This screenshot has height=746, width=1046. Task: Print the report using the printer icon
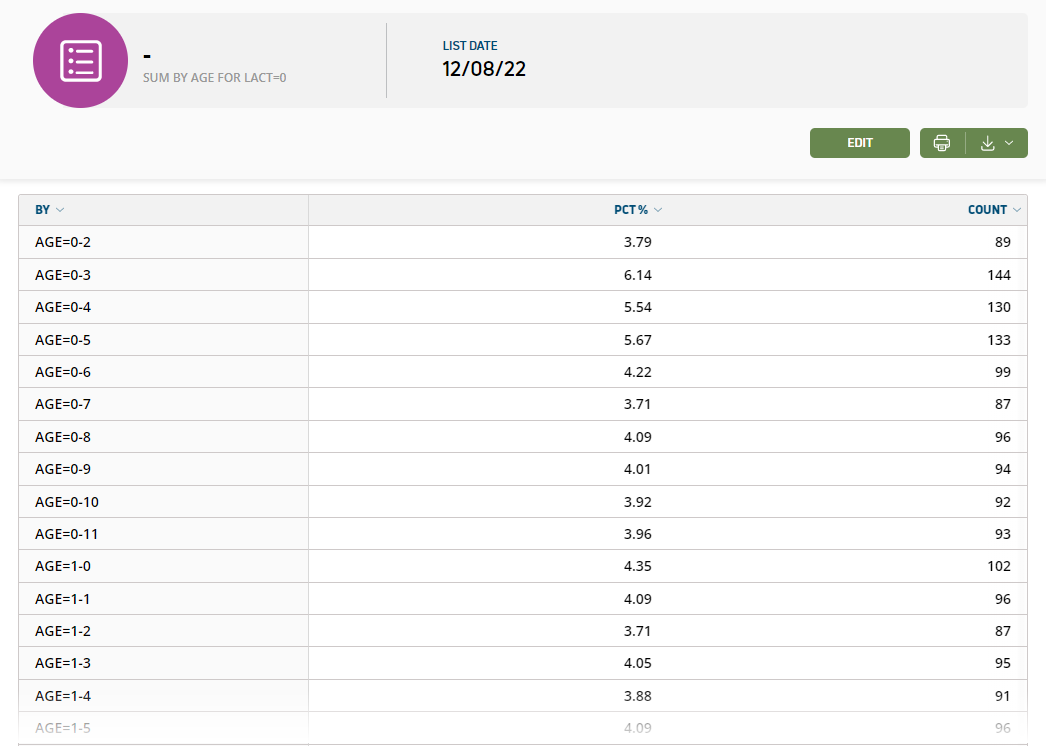coord(941,143)
